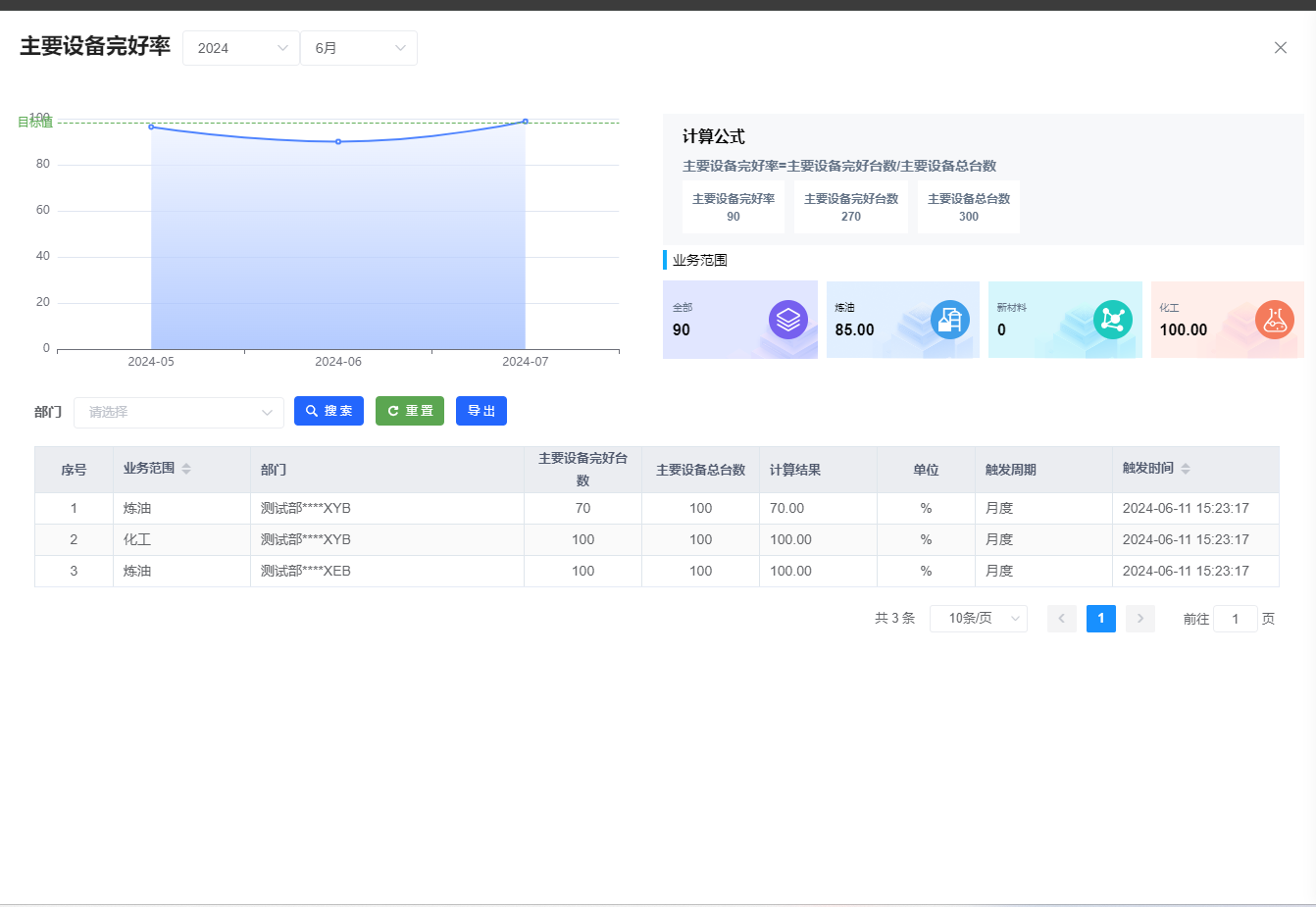
Task: Click the 计算结果 column header
Action: [x=818, y=470]
